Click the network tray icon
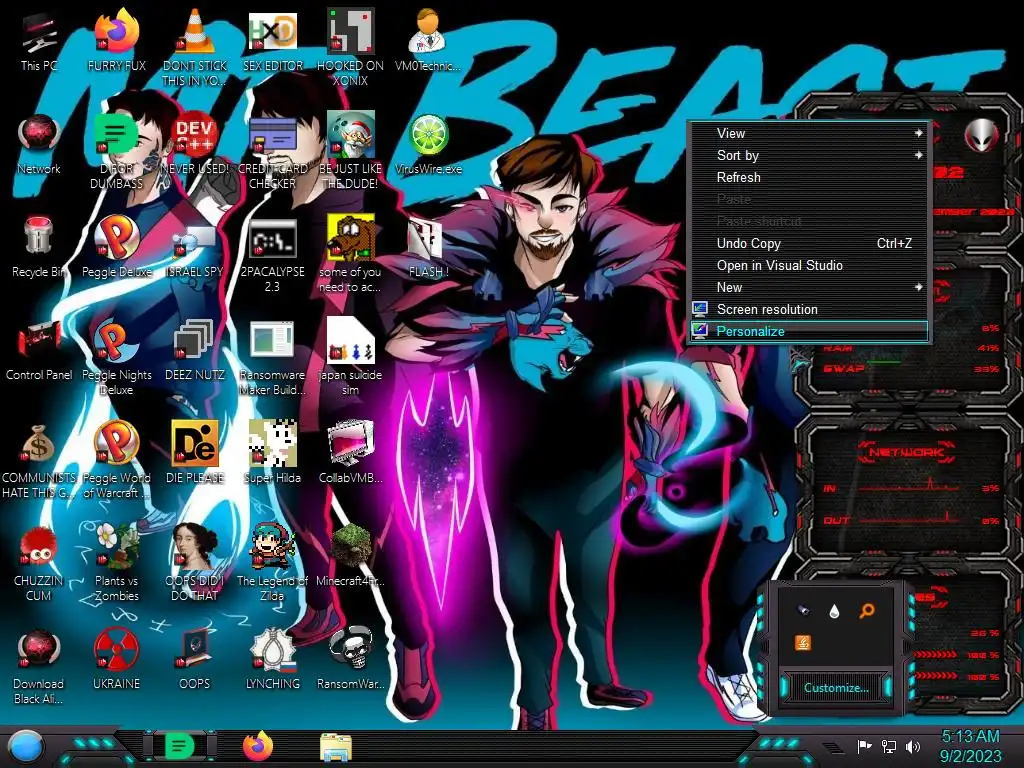This screenshot has height=768, width=1024. click(x=889, y=746)
